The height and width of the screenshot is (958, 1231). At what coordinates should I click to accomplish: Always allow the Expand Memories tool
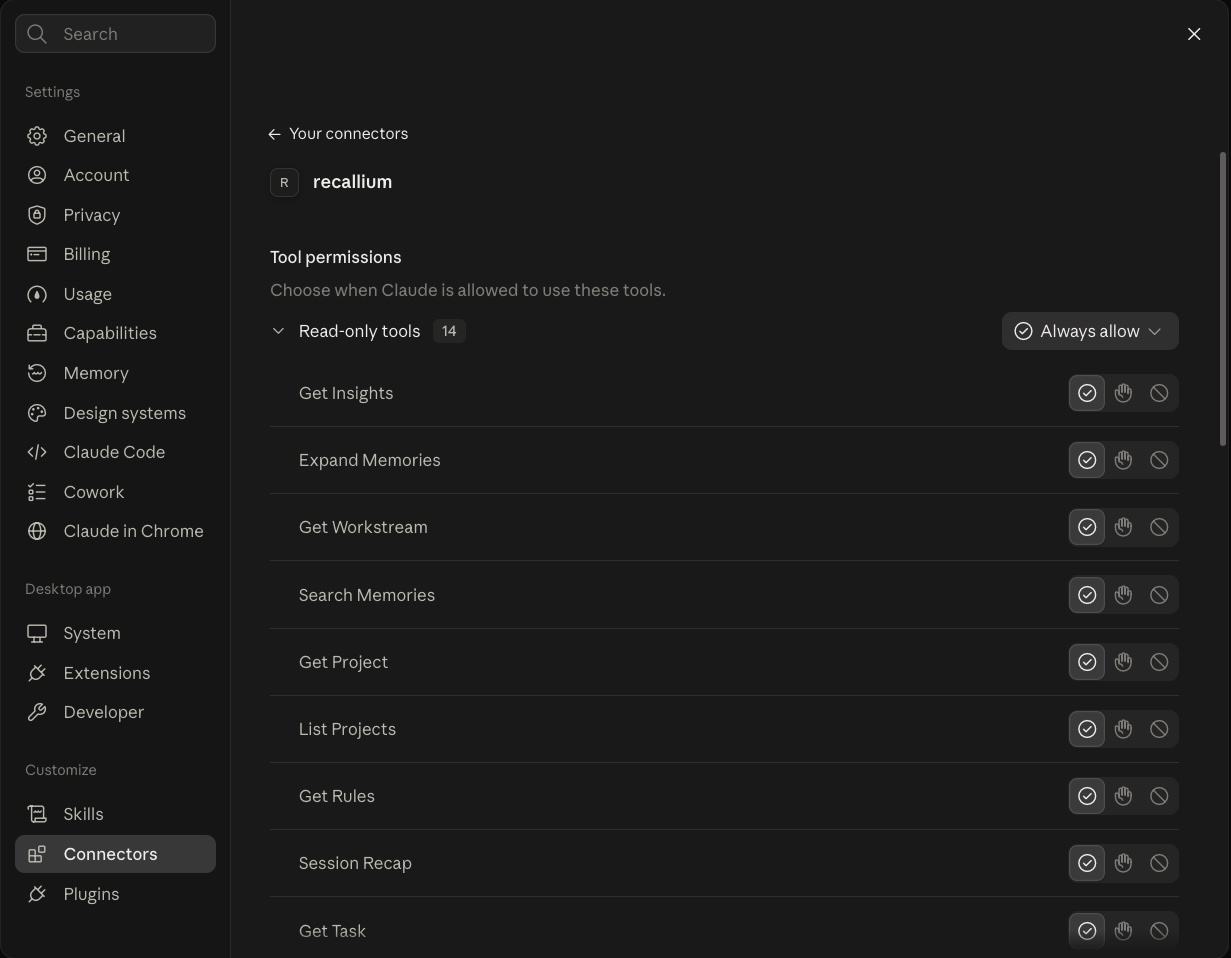1087,460
